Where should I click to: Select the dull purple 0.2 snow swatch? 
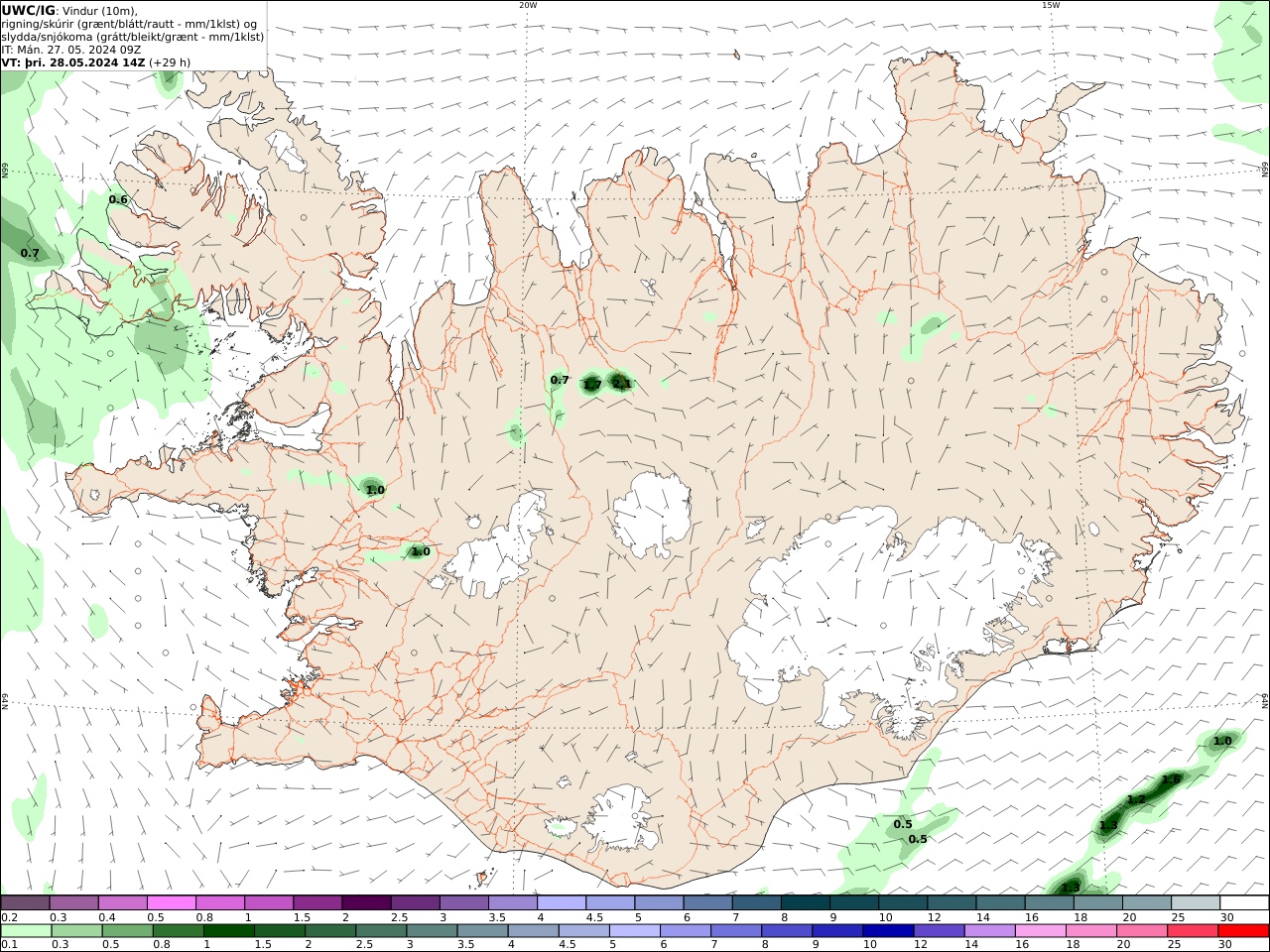click(26, 902)
